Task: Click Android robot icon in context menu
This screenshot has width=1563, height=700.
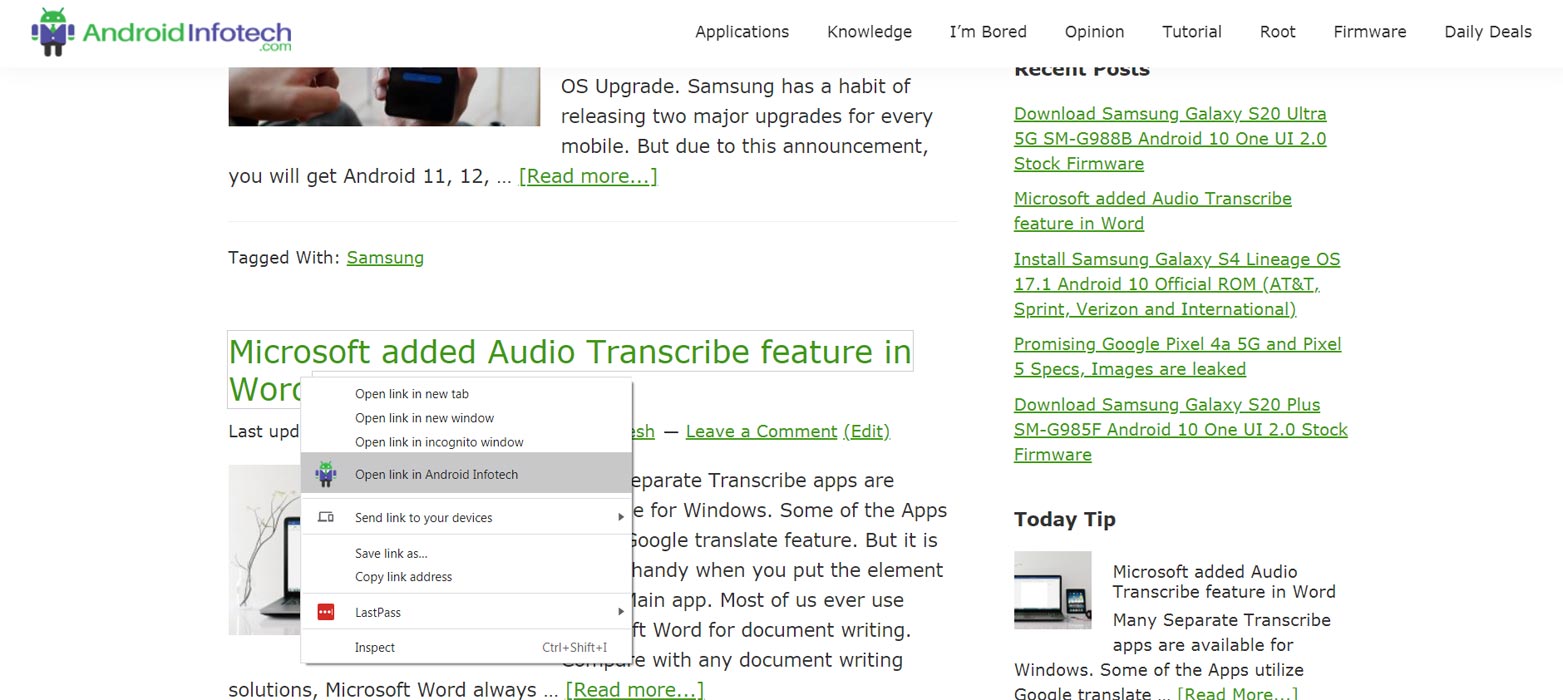Action: [x=326, y=474]
